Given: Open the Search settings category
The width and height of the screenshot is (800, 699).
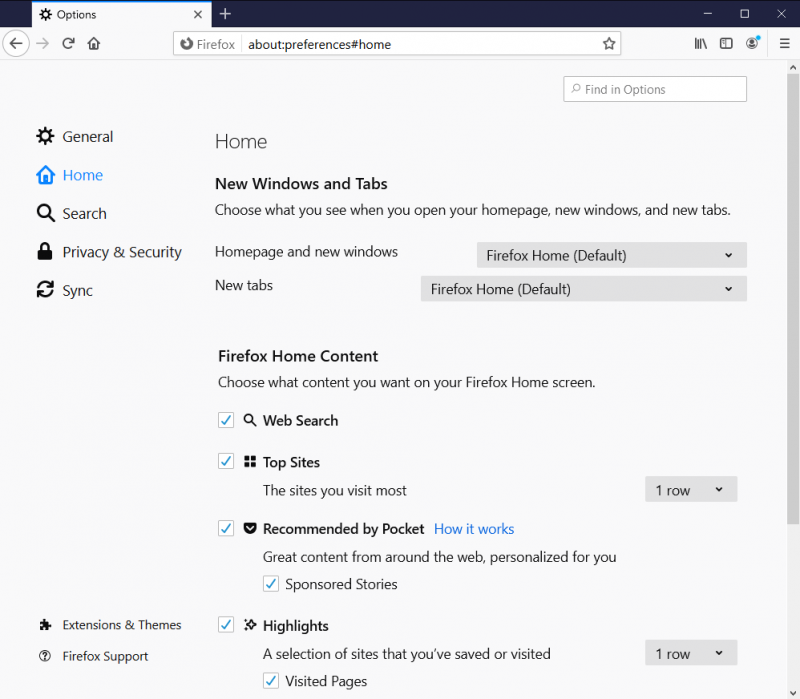Looking at the screenshot, I should tap(71, 213).
